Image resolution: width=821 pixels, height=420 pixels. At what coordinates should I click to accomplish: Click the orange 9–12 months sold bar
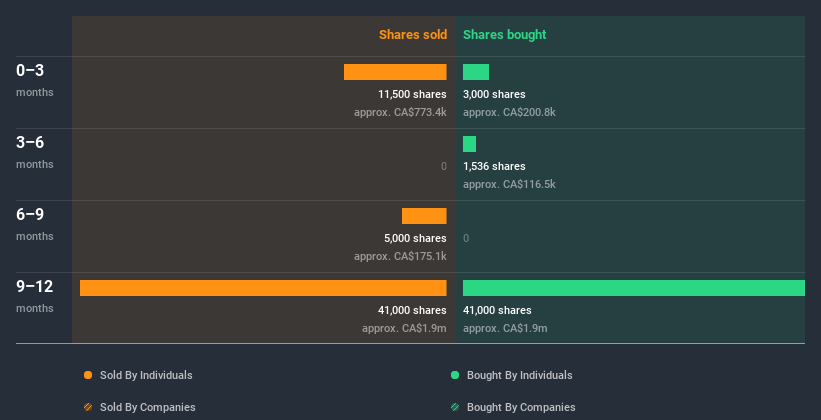click(x=263, y=288)
